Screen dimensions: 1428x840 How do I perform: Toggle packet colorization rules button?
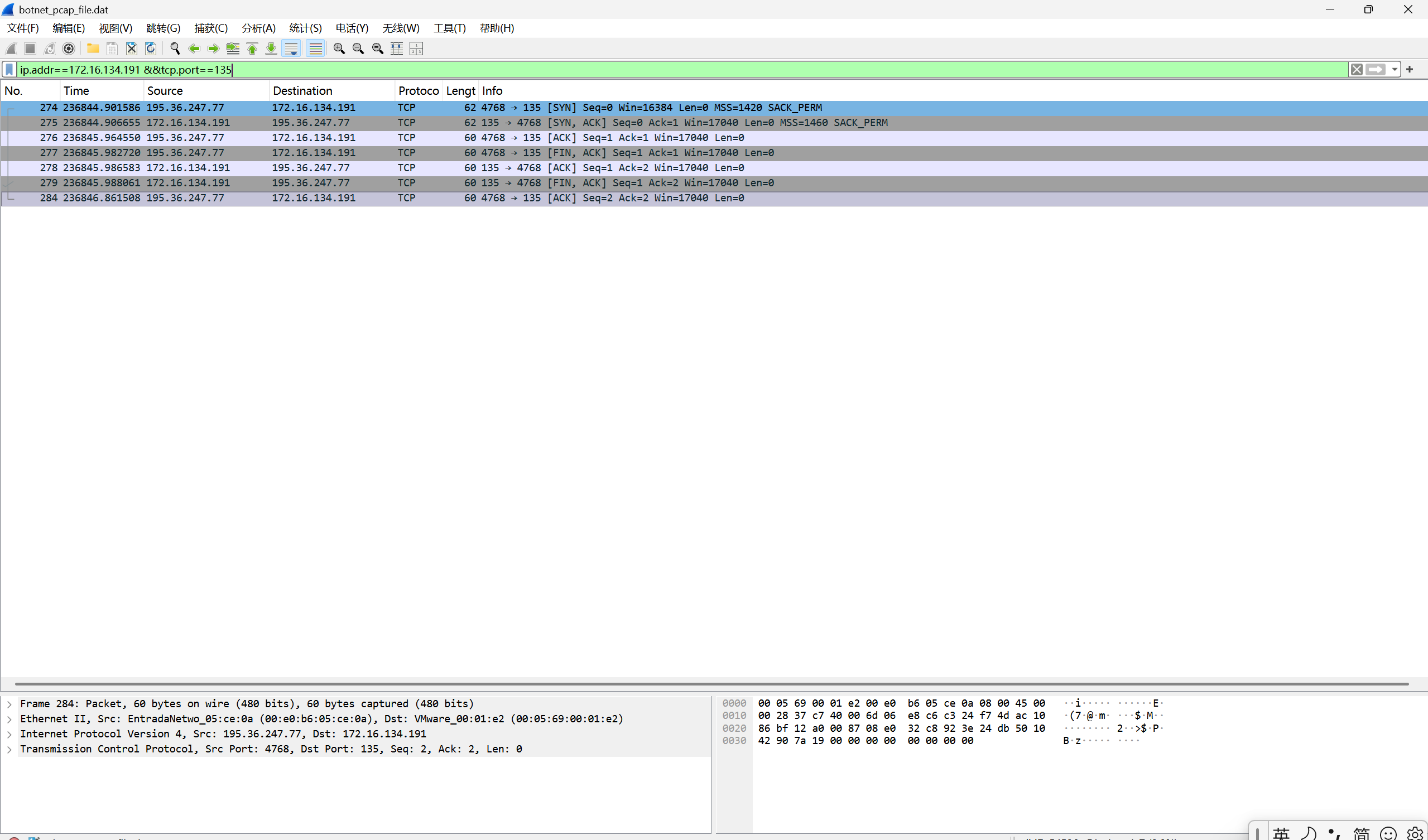point(315,49)
